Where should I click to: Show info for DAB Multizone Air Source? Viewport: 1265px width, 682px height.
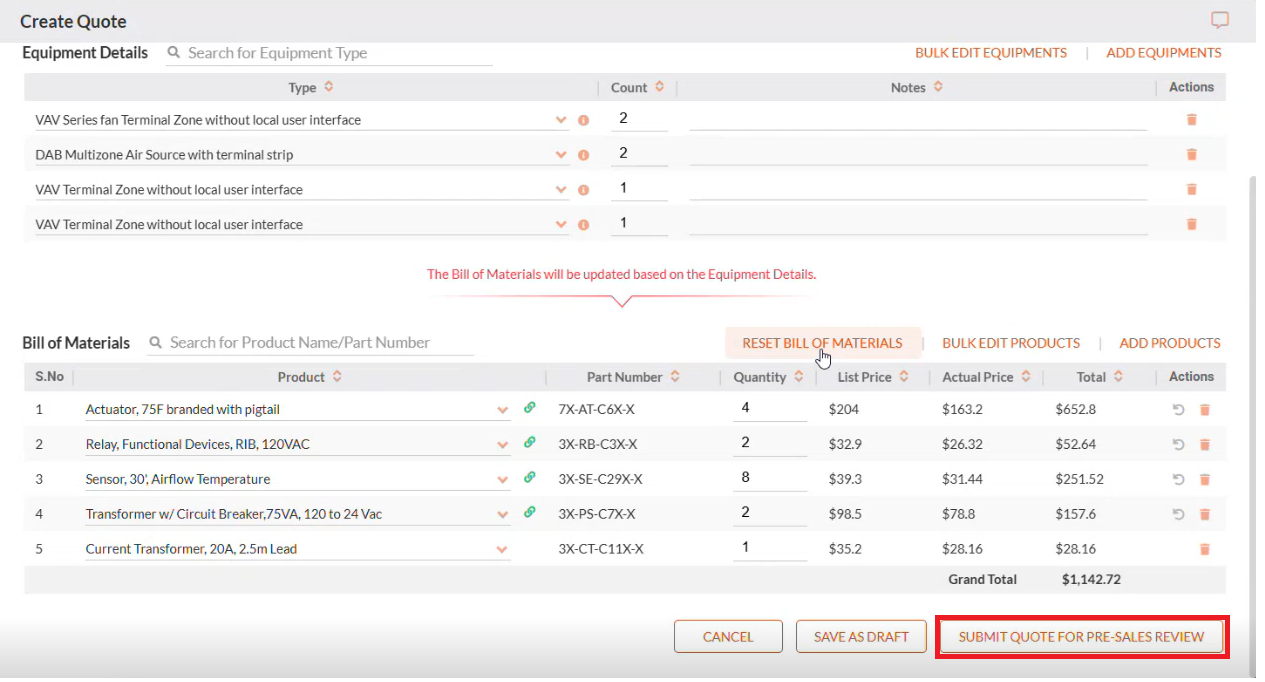coord(583,155)
